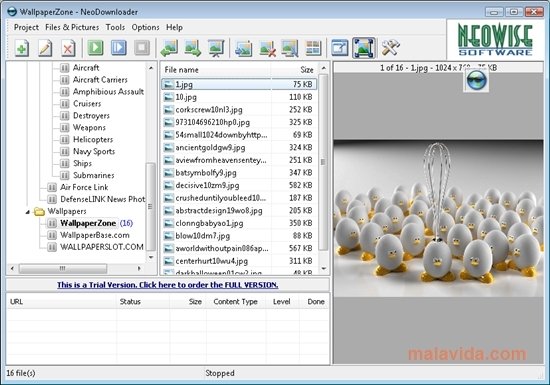
Task: Select centerhurt10wu4.jpg file
Action: [x=239, y=261]
